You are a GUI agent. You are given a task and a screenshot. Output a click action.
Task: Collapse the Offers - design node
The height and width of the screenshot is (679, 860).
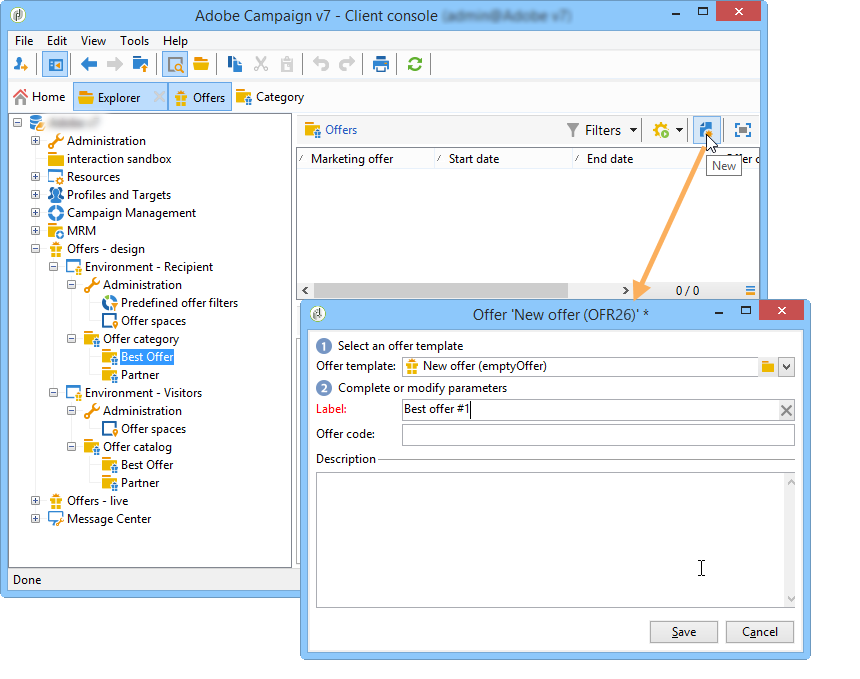click(36, 248)
